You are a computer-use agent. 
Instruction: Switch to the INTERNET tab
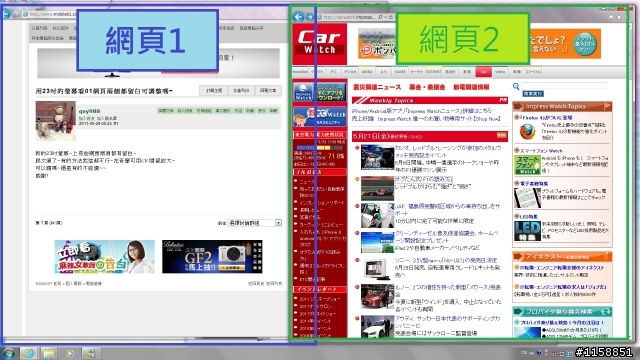click(x=433, y=71)
